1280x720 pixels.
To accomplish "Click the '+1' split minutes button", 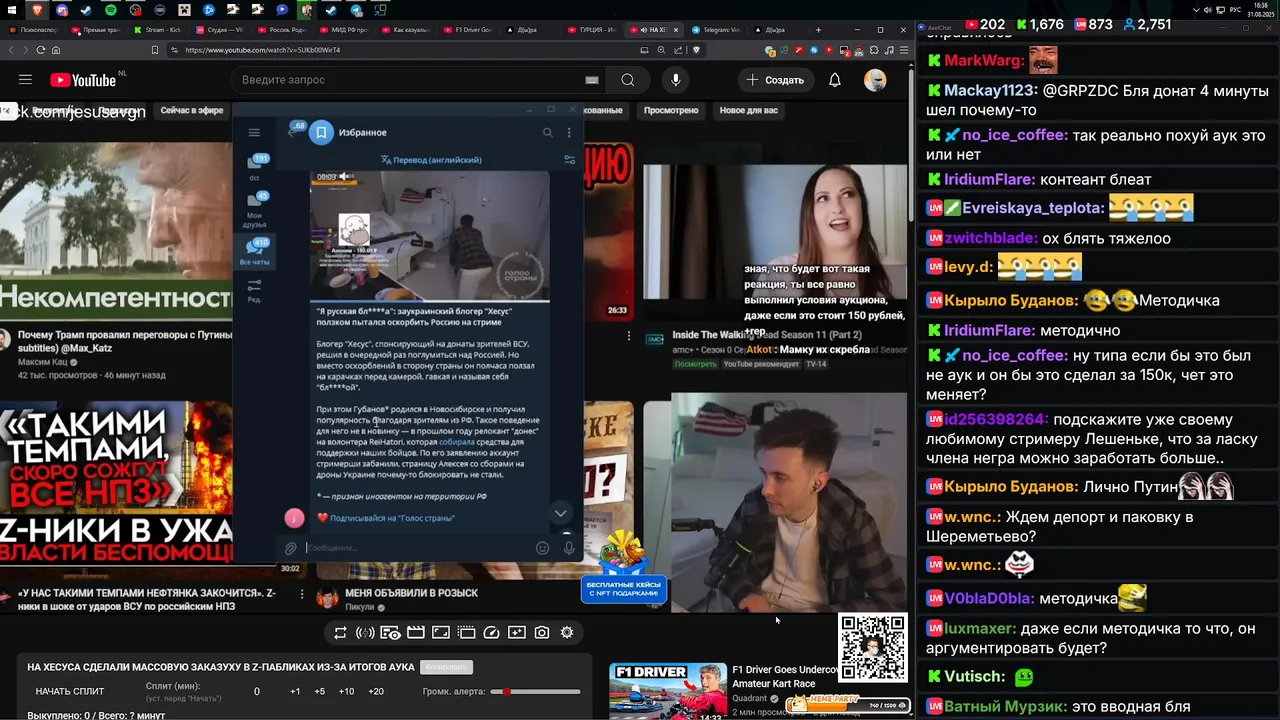I will point(295,691).
